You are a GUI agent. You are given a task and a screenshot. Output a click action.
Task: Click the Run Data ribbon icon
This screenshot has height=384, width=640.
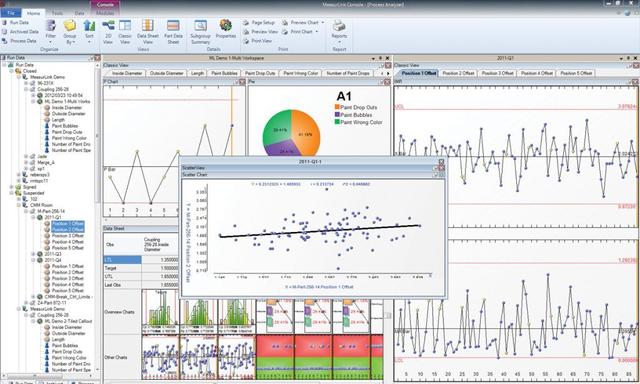click(4, 22)
